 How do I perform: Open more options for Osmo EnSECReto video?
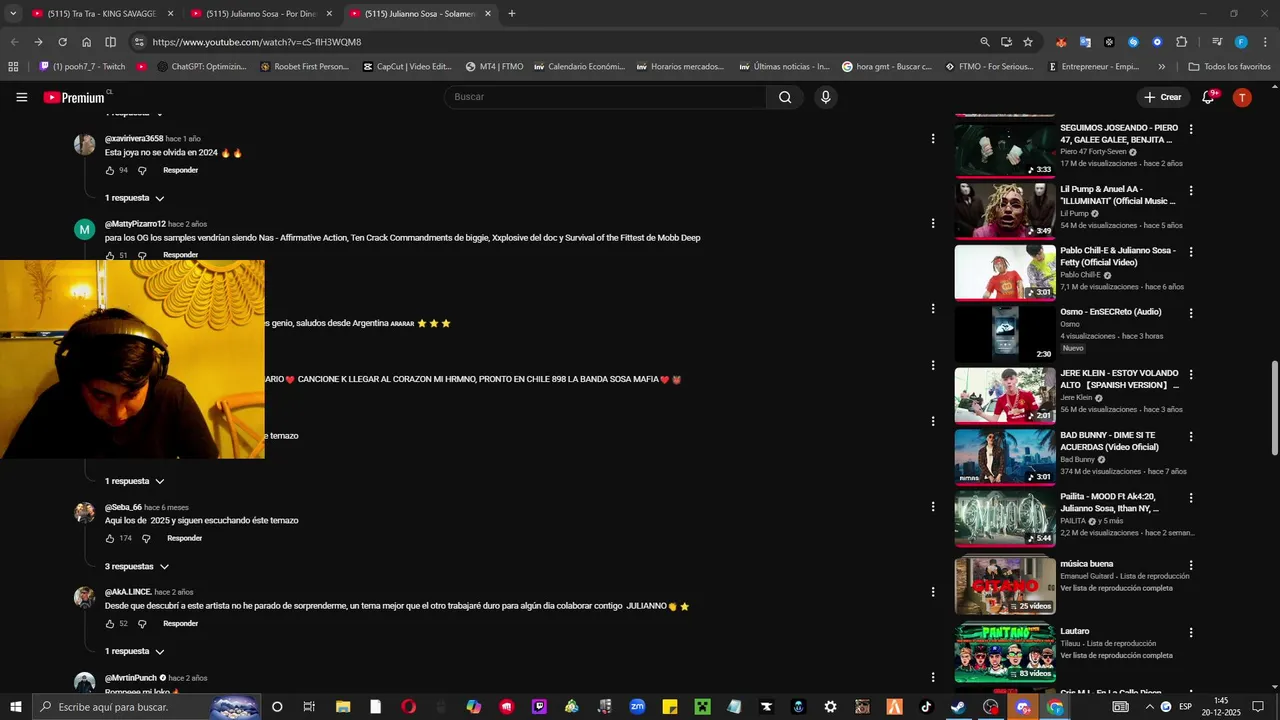coord(1191,313)
